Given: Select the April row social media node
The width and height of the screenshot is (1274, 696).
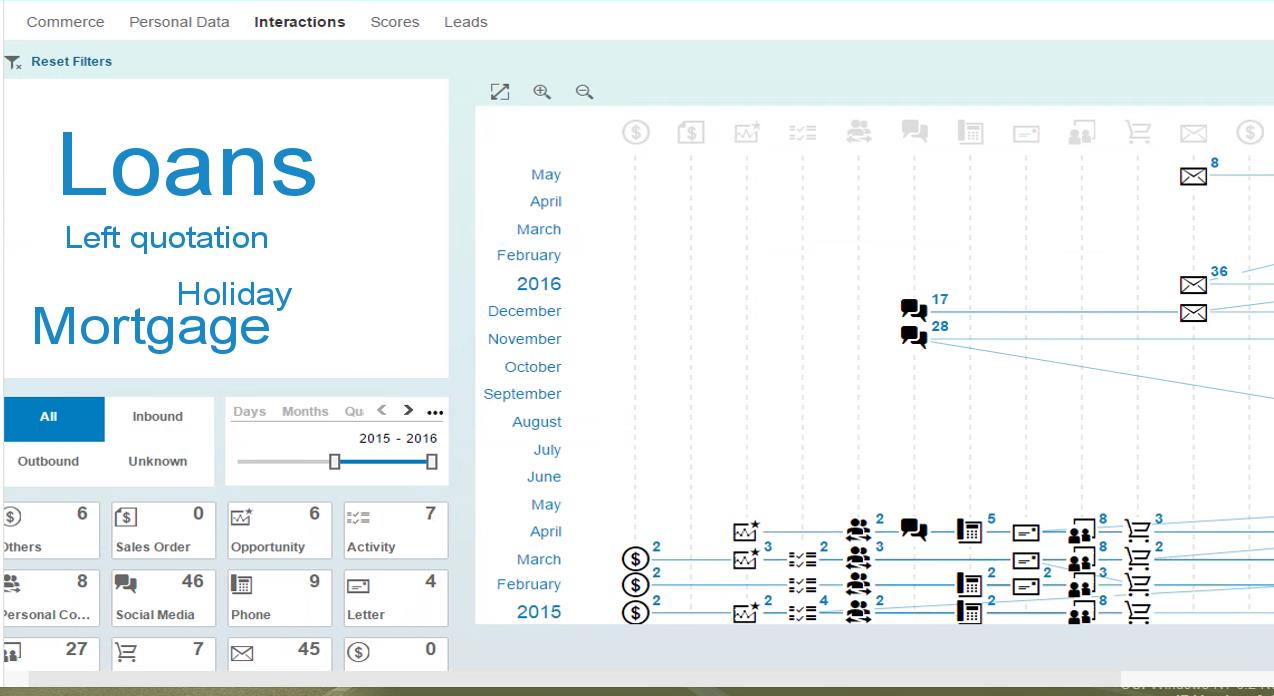Looking at the screenshot, I should (x=914, y=529).
